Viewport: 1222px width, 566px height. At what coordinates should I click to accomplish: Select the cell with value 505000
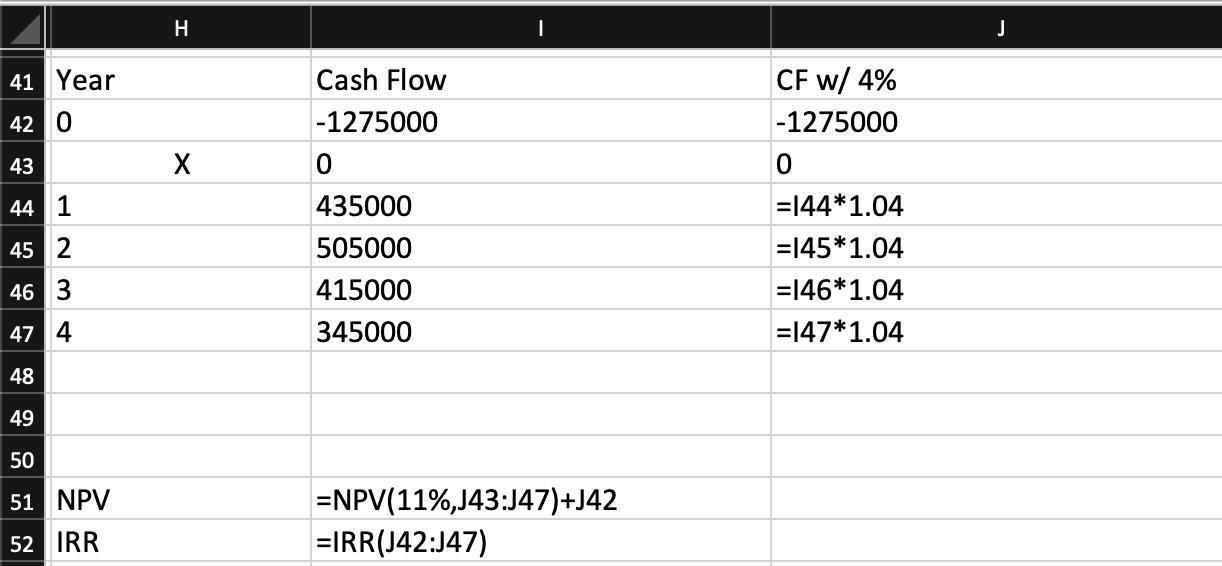[x=541, y=248]
